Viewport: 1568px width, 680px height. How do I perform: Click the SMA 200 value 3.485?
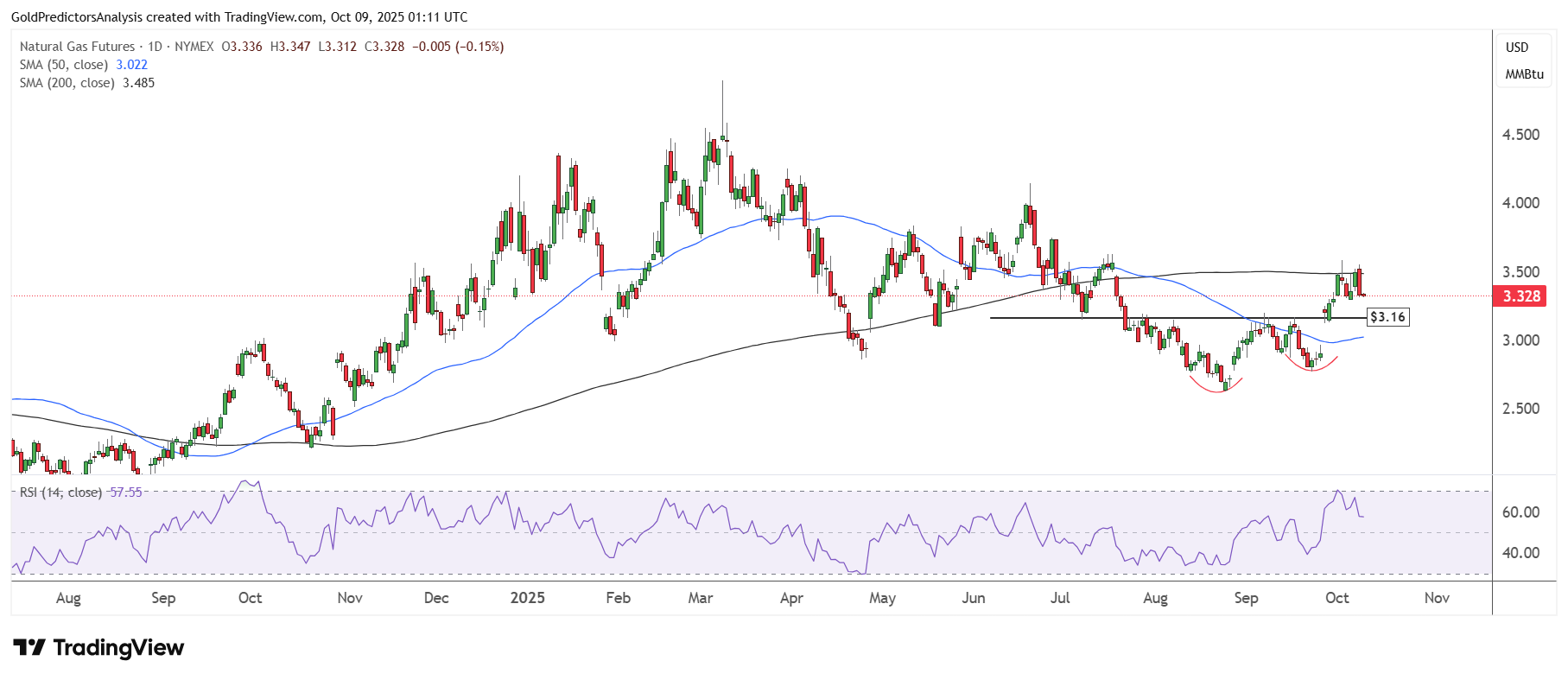(139, 83)
